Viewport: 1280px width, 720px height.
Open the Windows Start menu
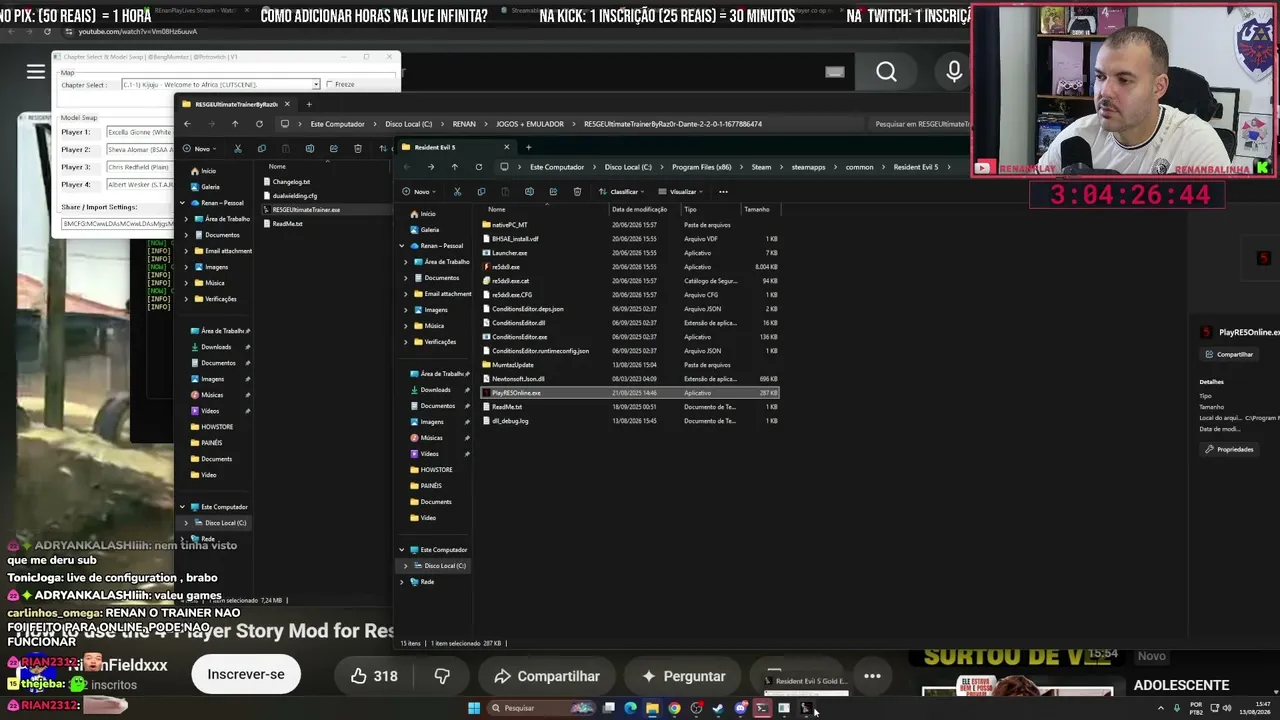(474, 708)
